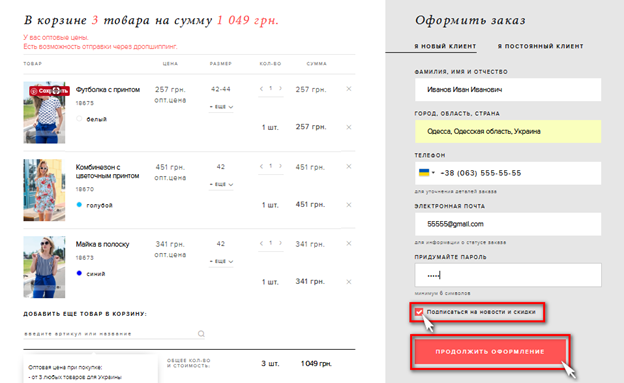Open the Майка в полоску product link
Image resolution: width=624 pixels, height=383 pixels.
103,244
